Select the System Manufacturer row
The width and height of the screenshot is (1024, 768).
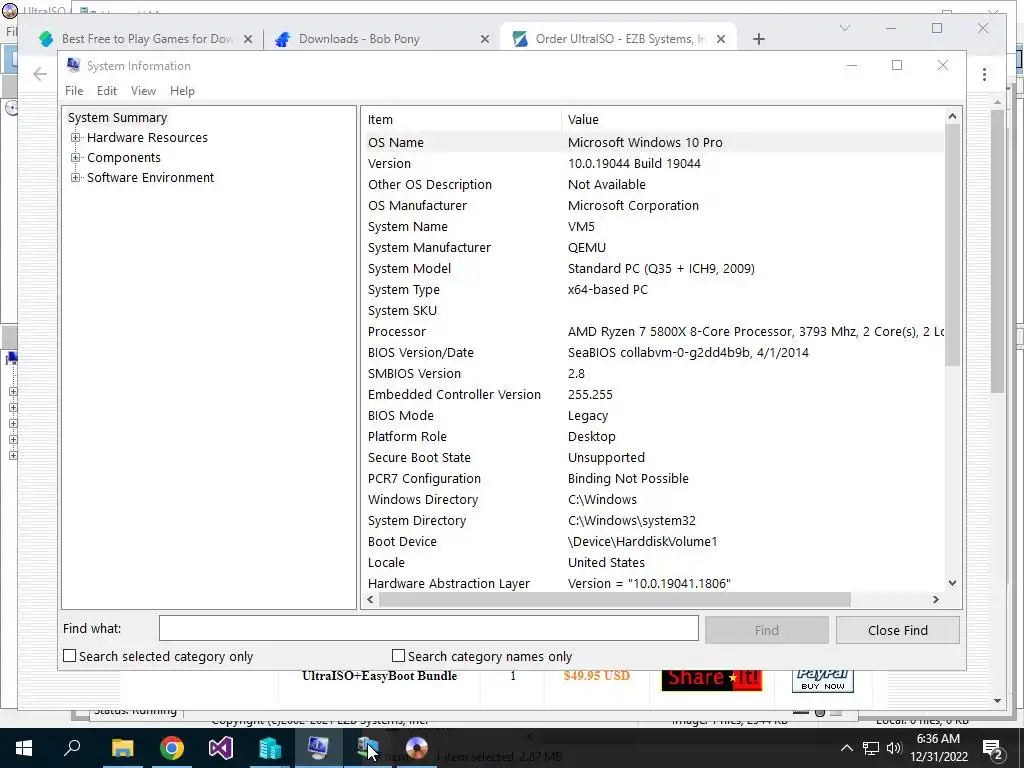[x=655, y=248]
